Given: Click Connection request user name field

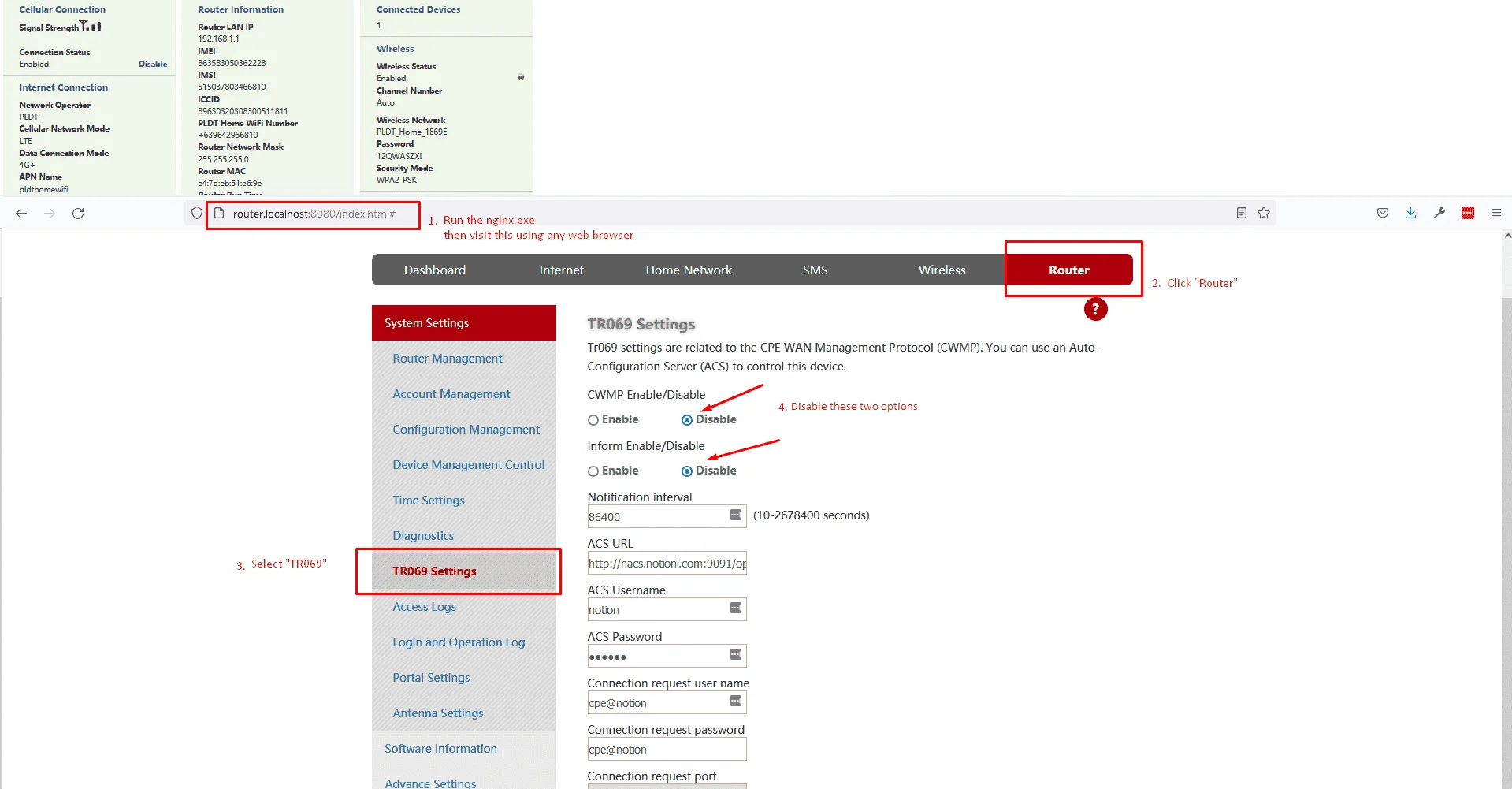Looking at the screenshot, I should pyautogui.click(x=667, y=702).
